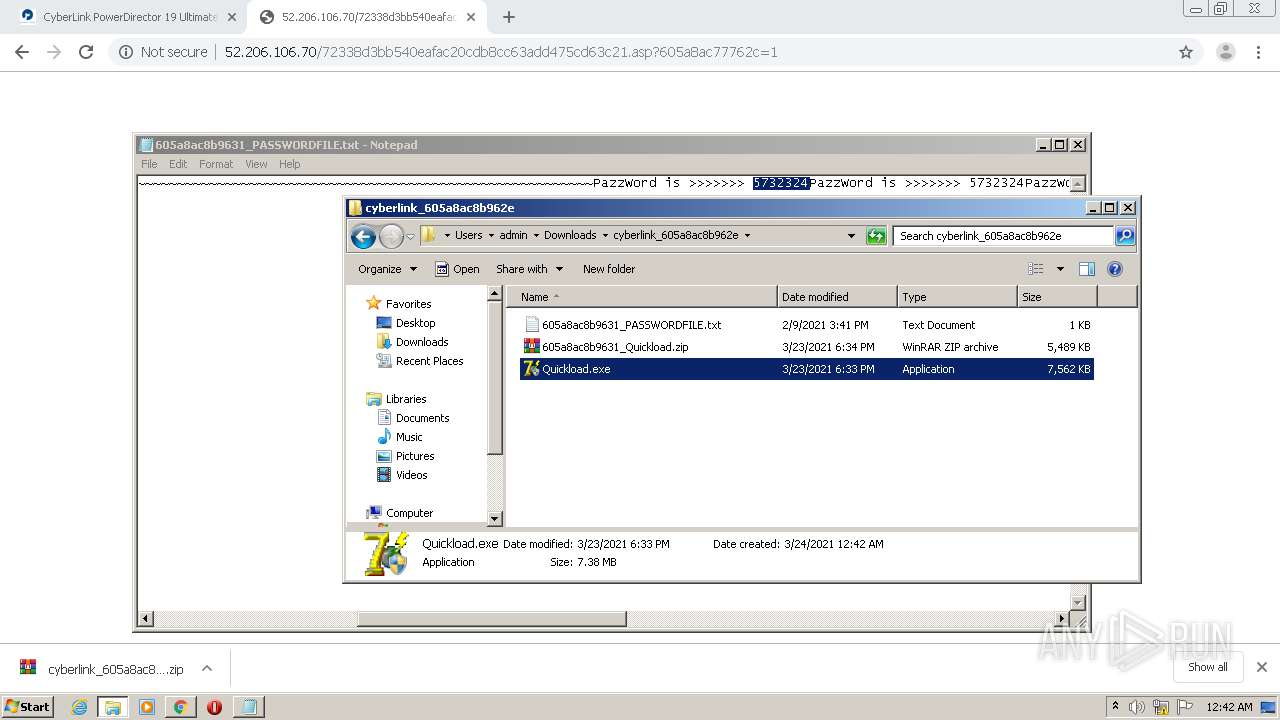
Task: Expand the download item options chevron
Action: click(207, 669)
